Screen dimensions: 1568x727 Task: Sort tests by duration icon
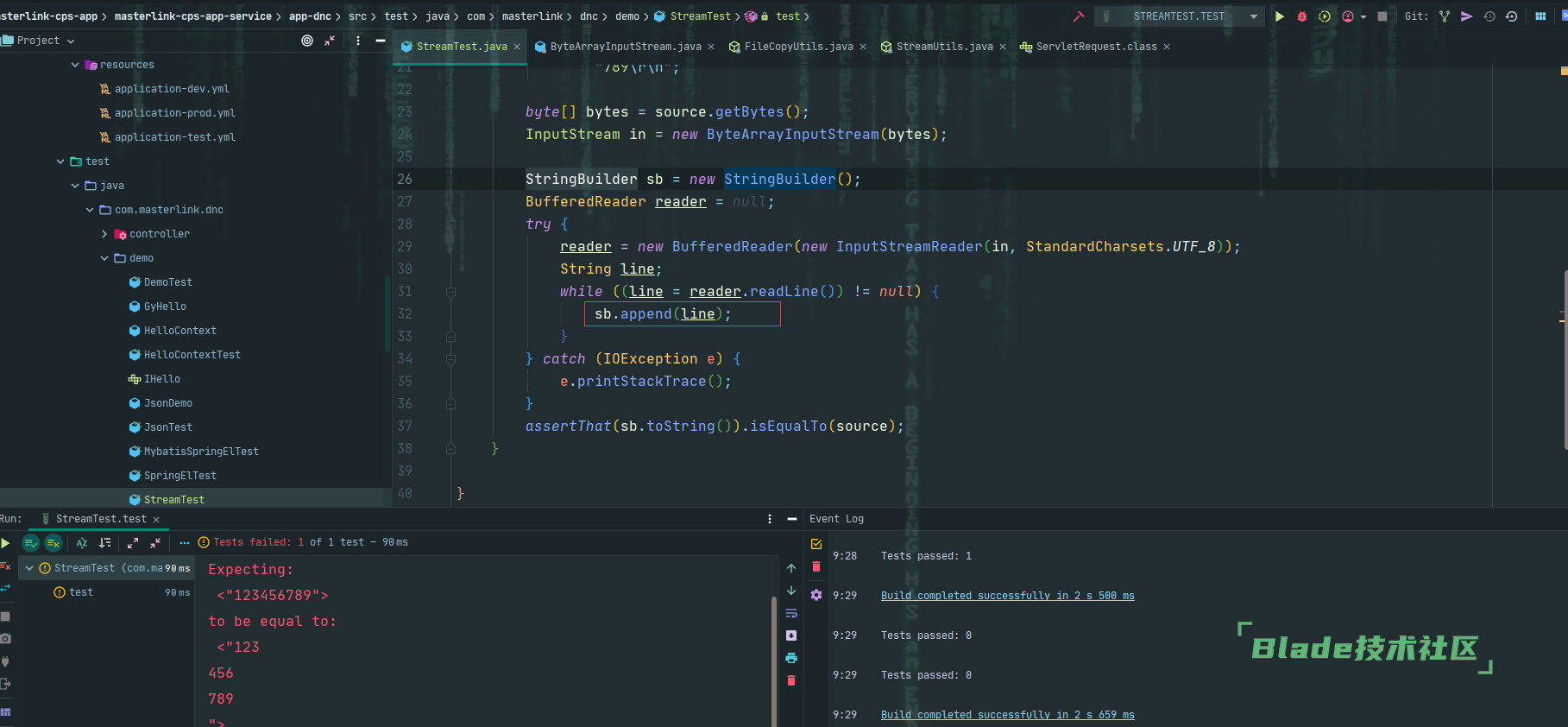click(104, 543)
